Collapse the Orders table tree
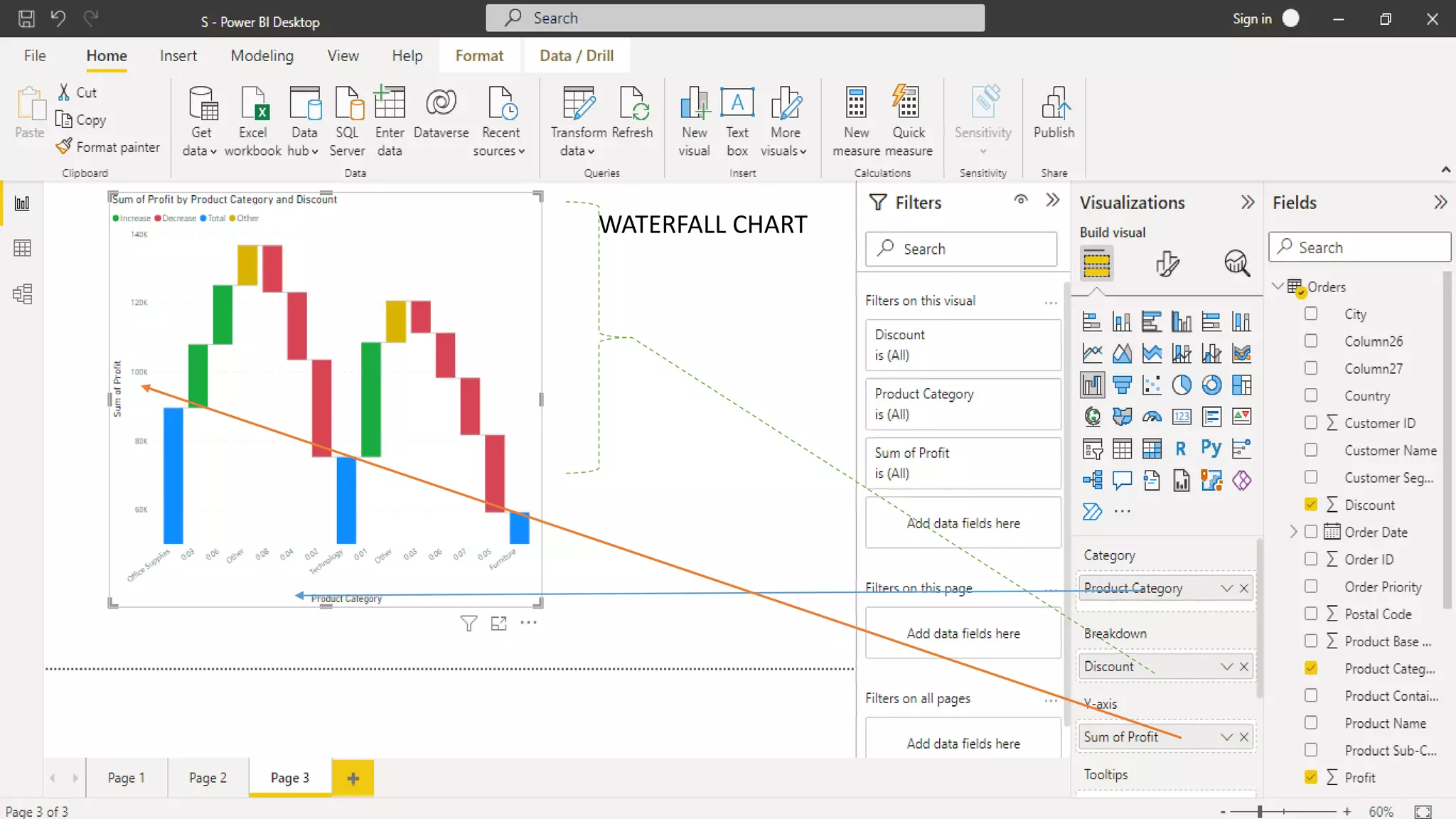 point(1278,286)
